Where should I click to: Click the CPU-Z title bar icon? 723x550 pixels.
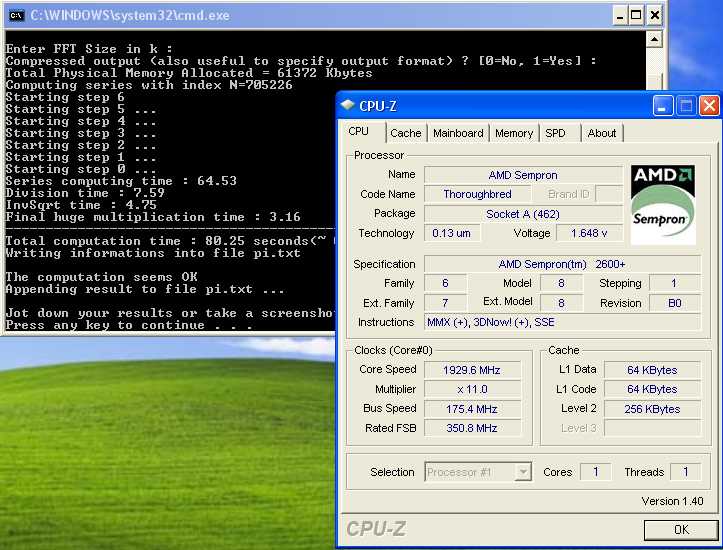pos(347,105)
